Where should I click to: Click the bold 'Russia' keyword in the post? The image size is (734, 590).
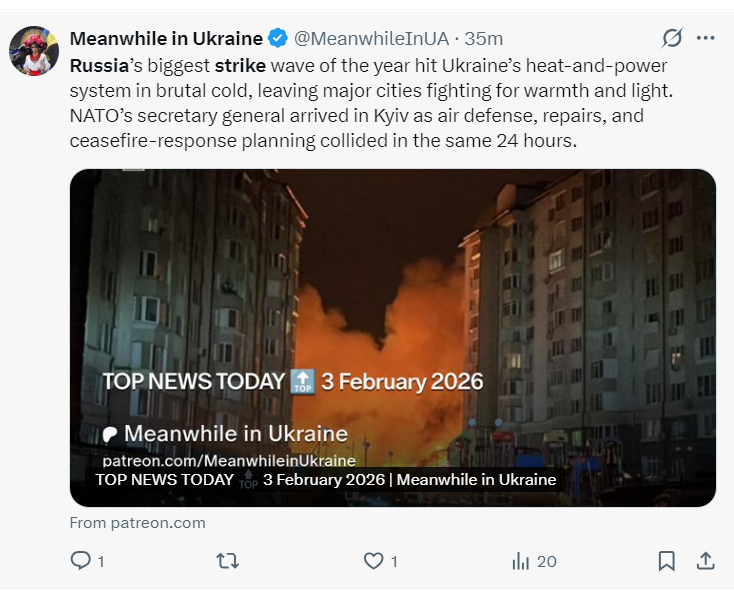[99, 66]
